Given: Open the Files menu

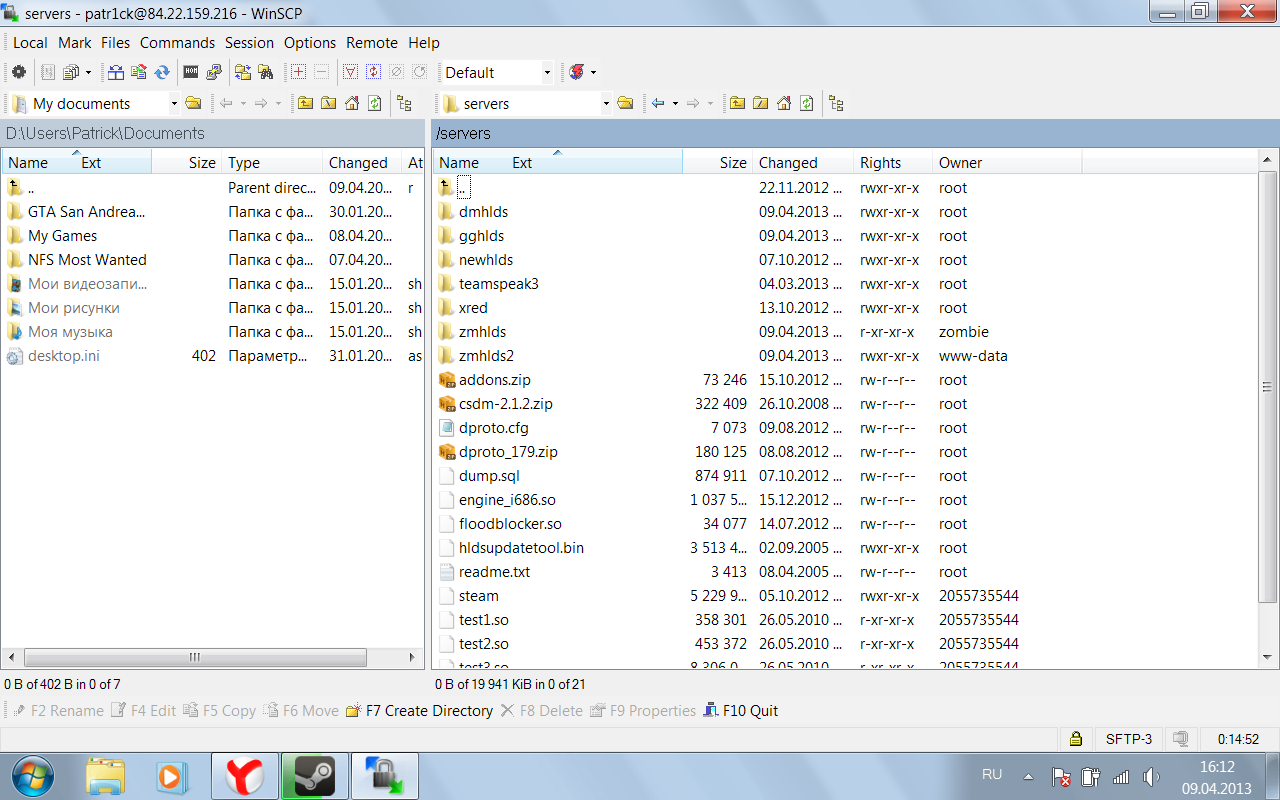Looking at the screenshot, I should 116,43.
